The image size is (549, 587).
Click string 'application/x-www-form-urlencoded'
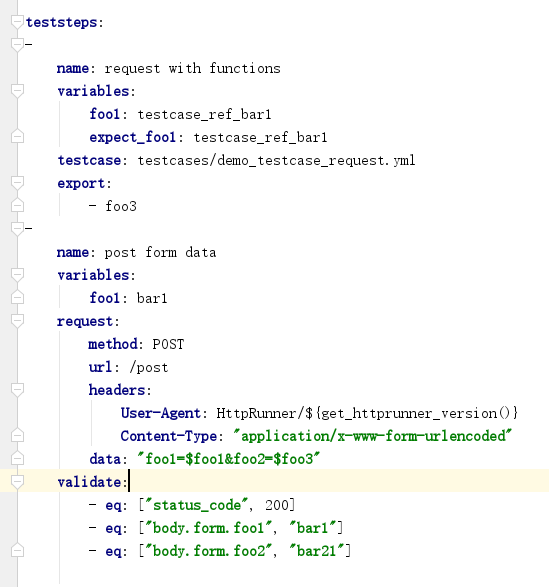click(373, 436)
